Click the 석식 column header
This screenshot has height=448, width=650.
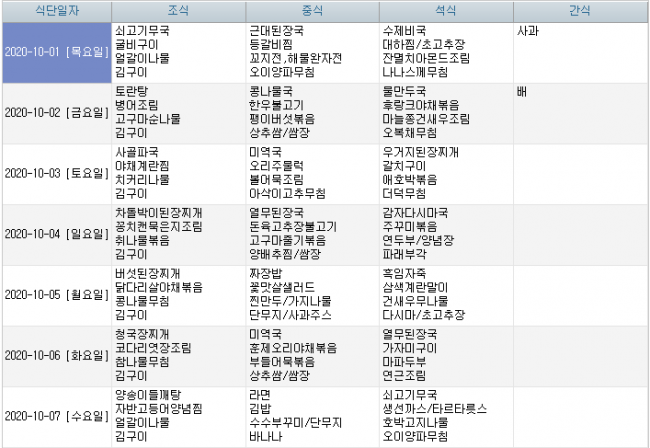coord(445,12)
